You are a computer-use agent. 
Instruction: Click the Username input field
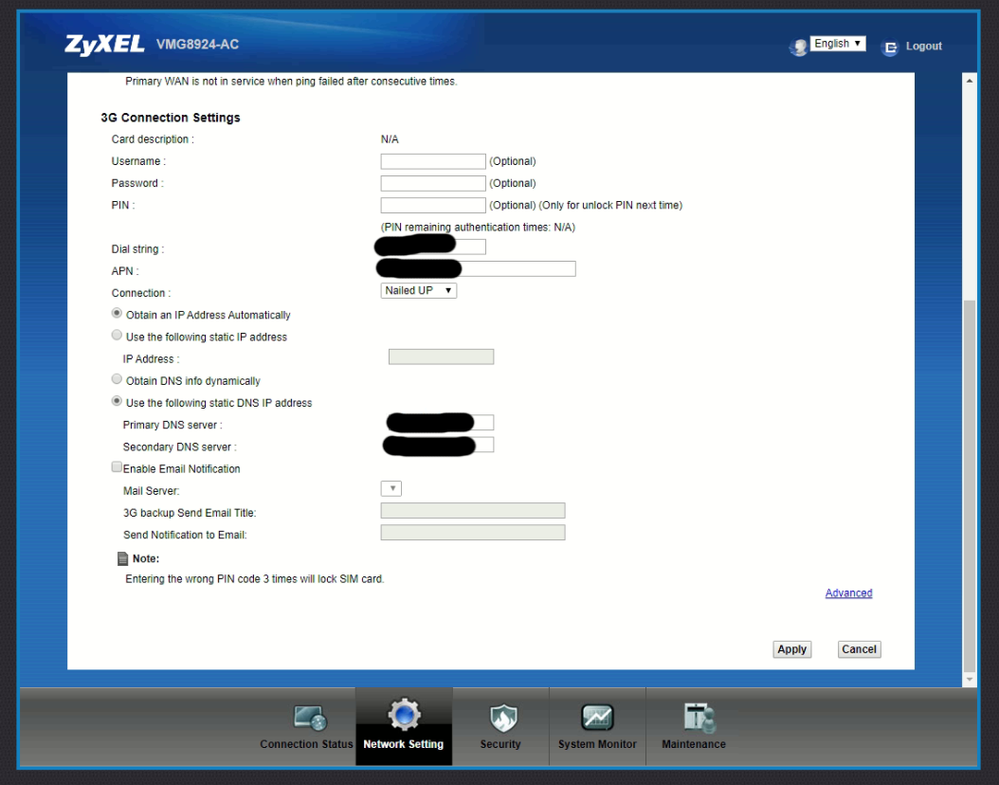coord(433,161)
